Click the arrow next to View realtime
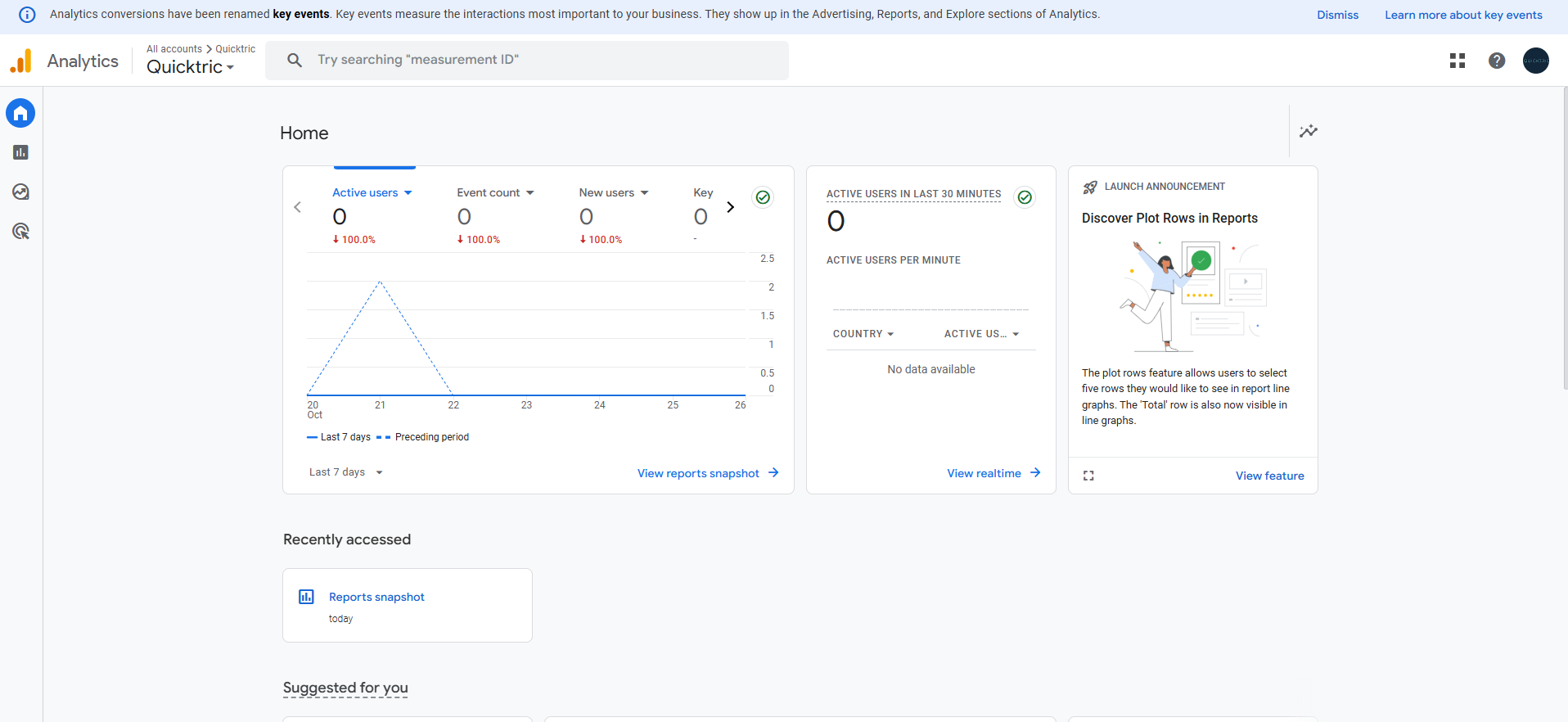1568x722 pixels. 1035,472
